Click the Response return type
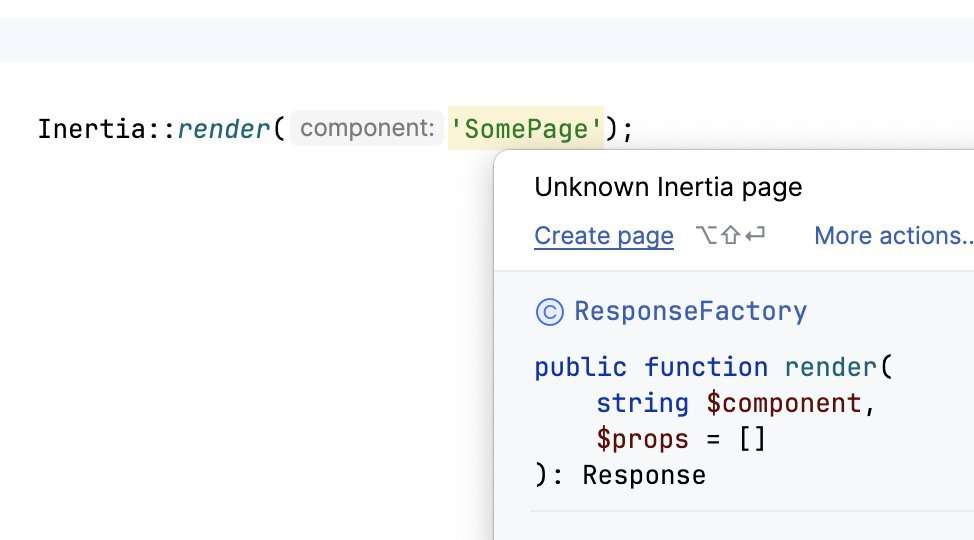Viewport: 974px width, 540px height. (x=644, y=475)
